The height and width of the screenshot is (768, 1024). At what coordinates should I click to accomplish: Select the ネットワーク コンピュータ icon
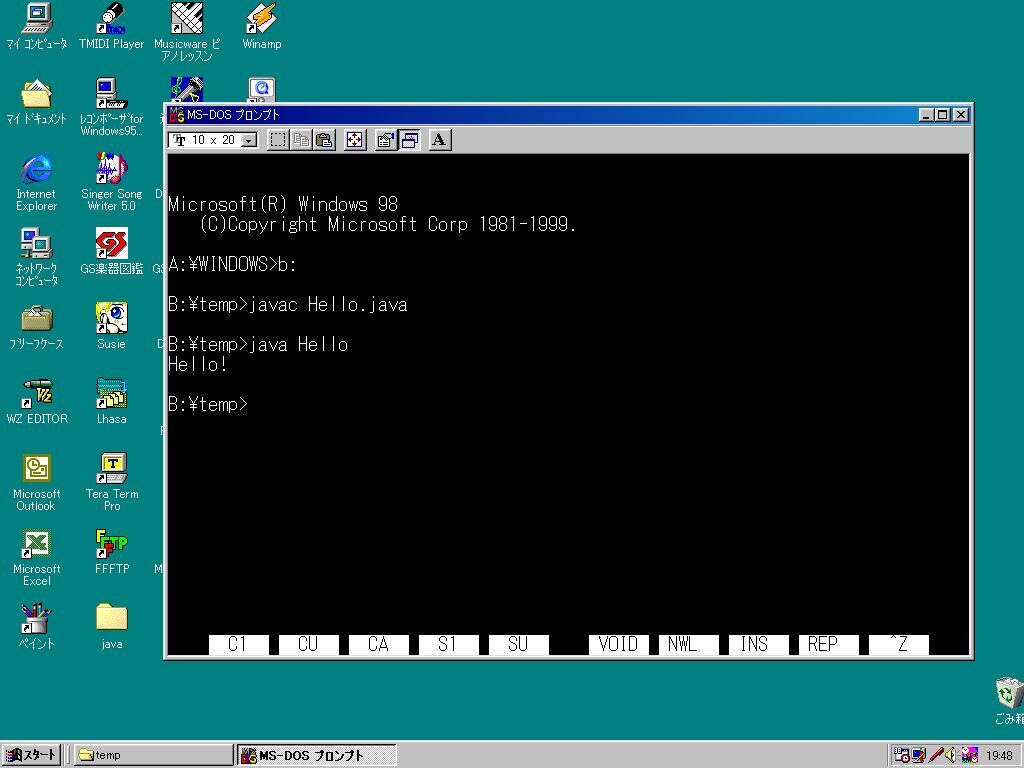point(37,257)
